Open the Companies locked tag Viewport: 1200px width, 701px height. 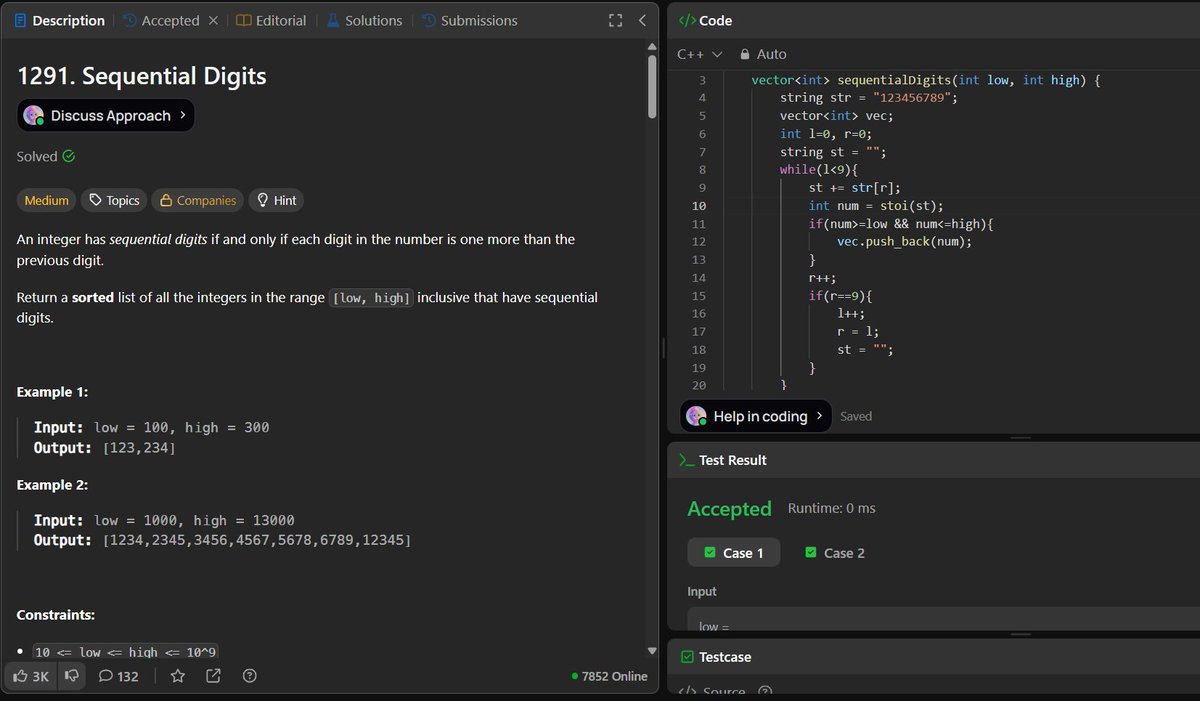coord(198,200)
